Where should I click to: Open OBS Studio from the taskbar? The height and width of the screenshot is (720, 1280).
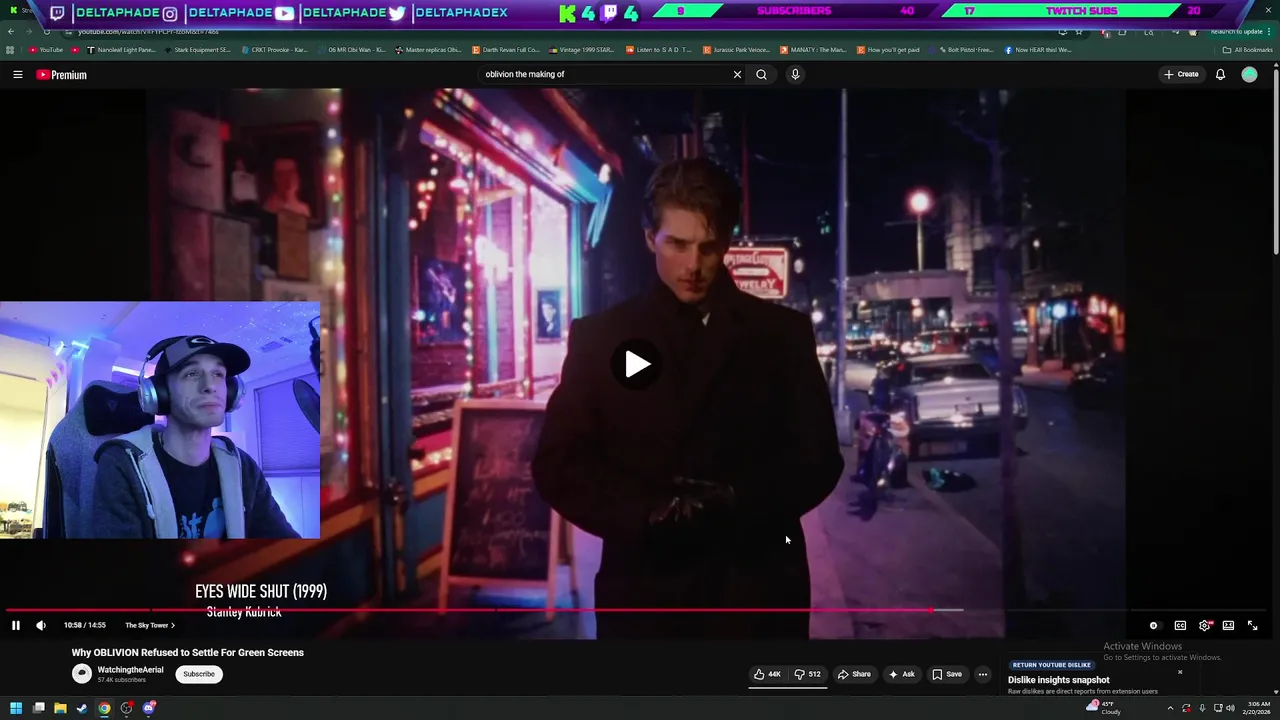(127, 708)
